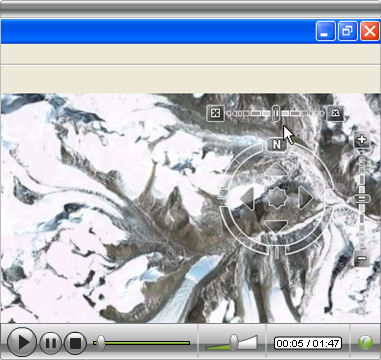Click the restore window button
This screenshot has height=360, width=381.
(348, 31)
